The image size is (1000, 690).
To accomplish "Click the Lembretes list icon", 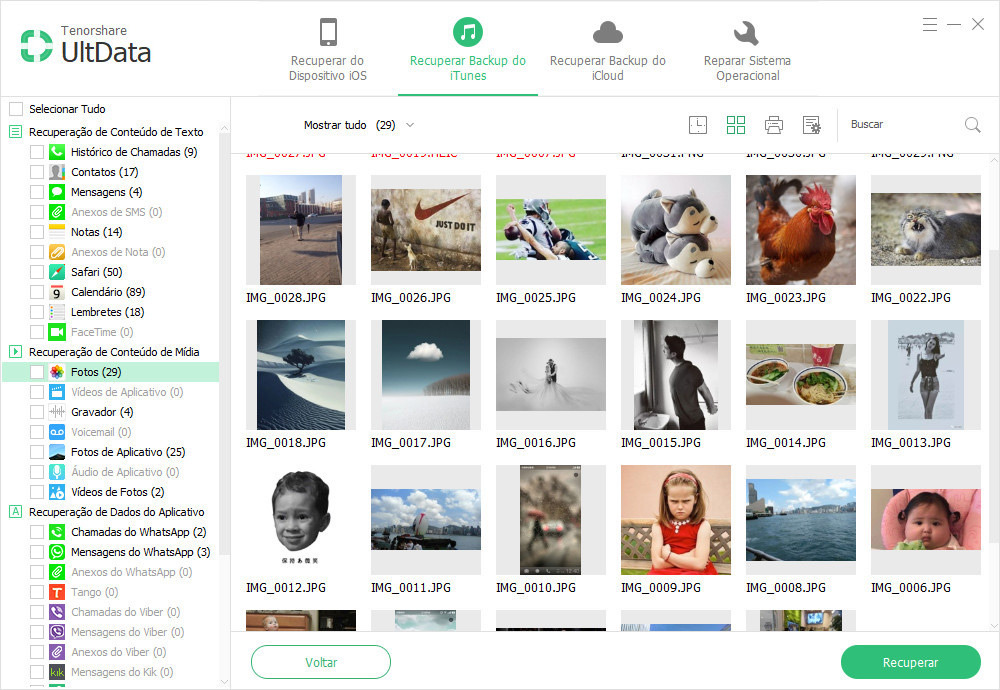I will [x=57, y=312].
